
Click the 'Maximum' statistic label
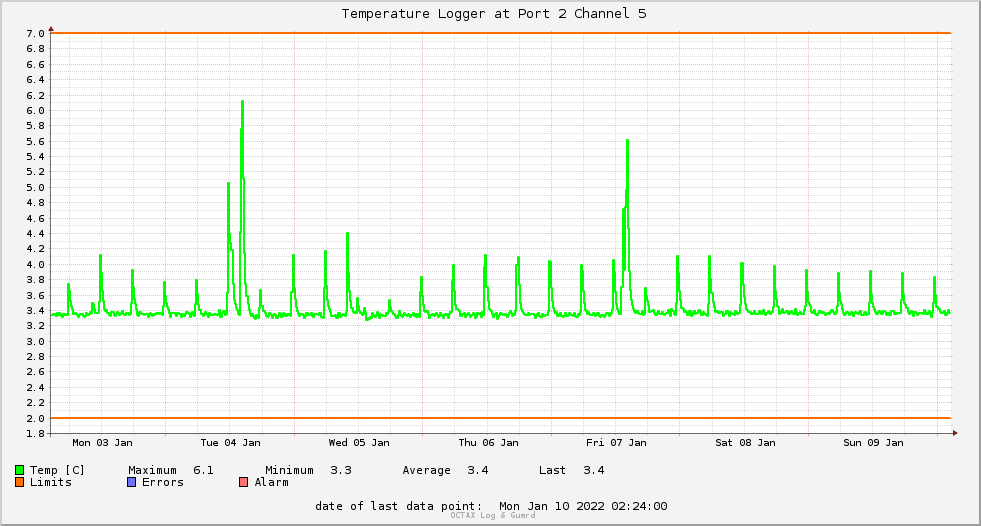click(x=153, y=470)
